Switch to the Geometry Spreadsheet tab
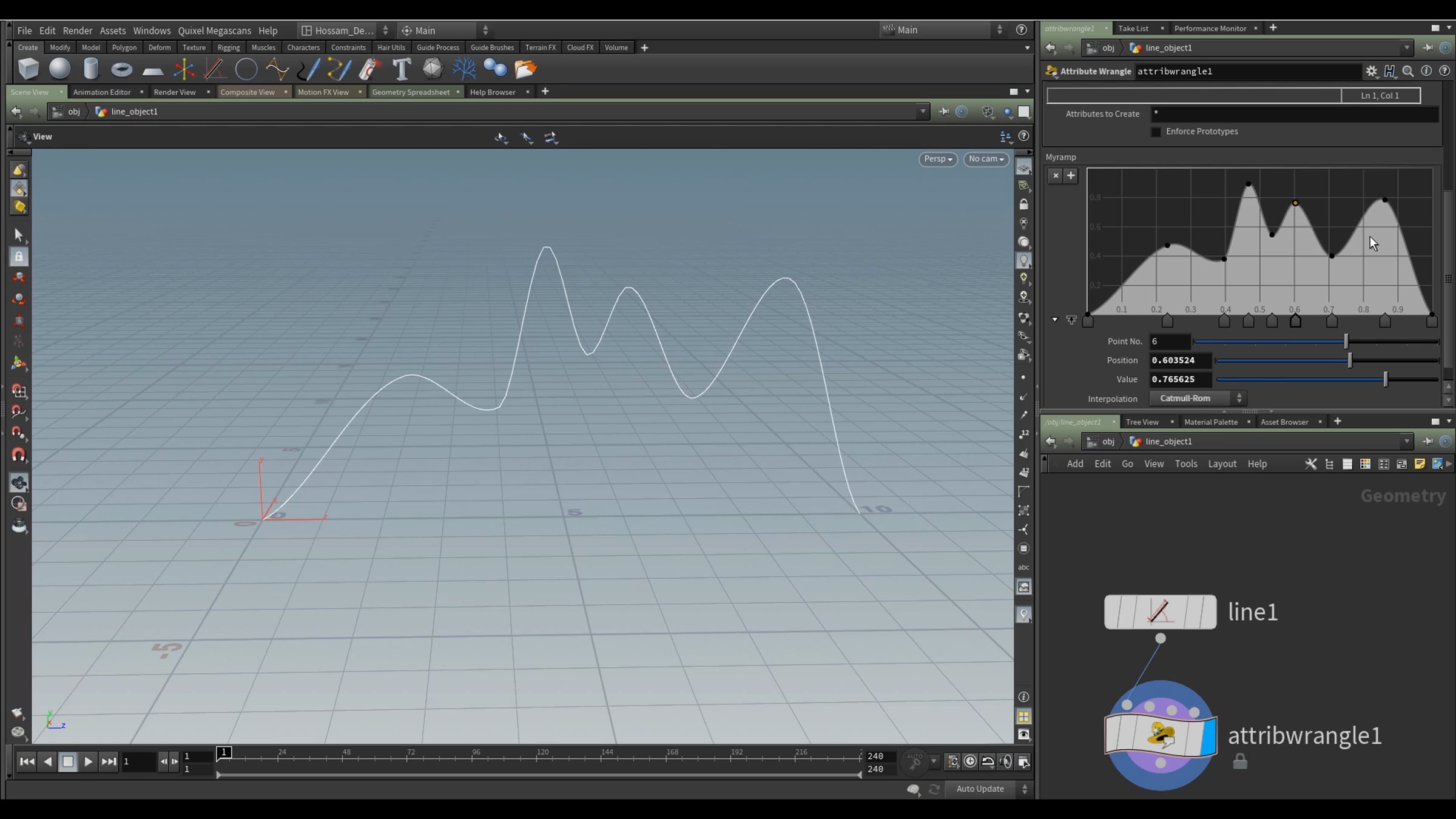This screenshot has width=1456, height=819. coord(411,92)
